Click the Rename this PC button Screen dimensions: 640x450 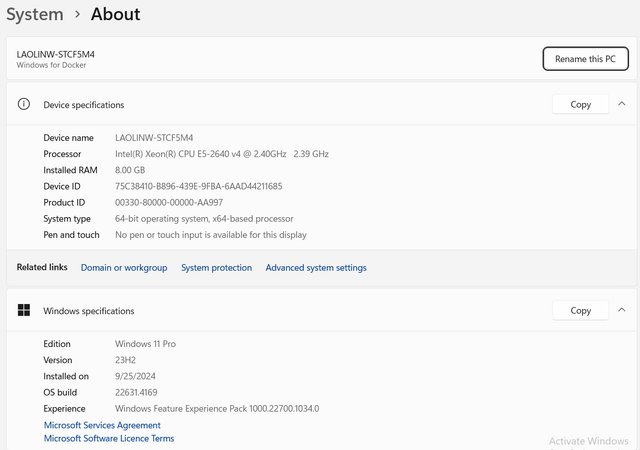585,59
